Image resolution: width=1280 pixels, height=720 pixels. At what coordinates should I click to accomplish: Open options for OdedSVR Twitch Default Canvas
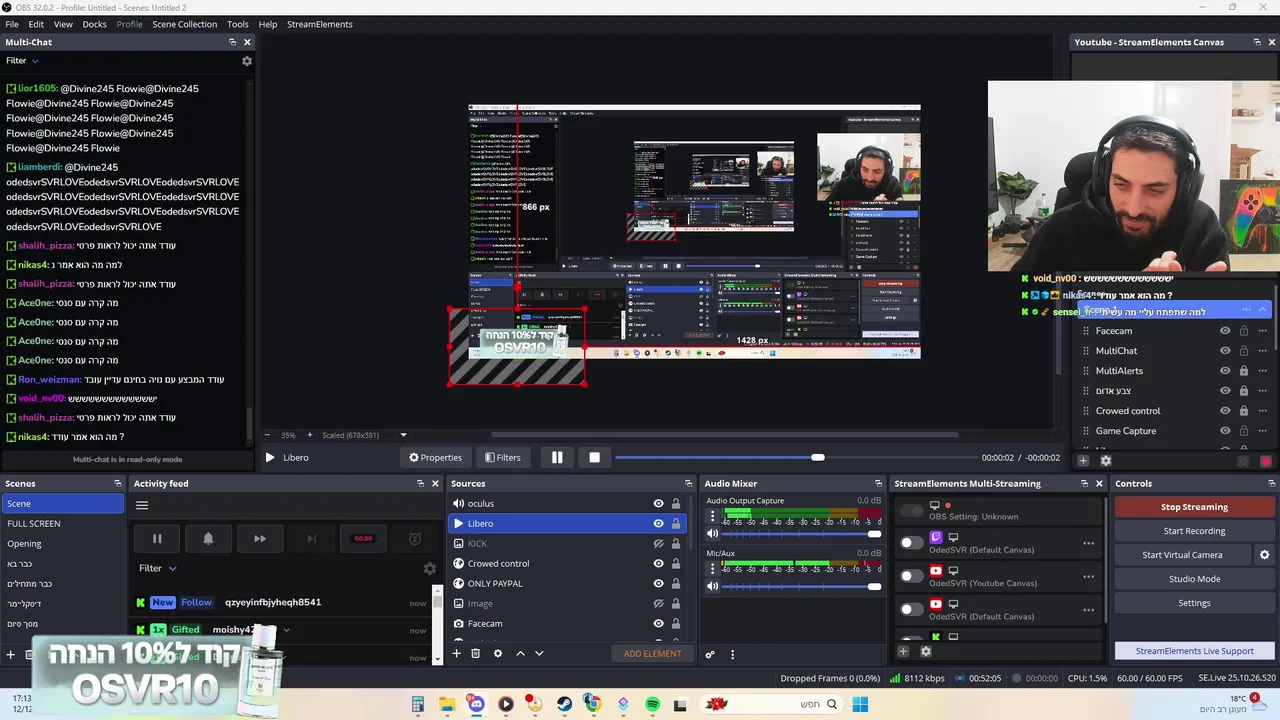coord(1088,543)
